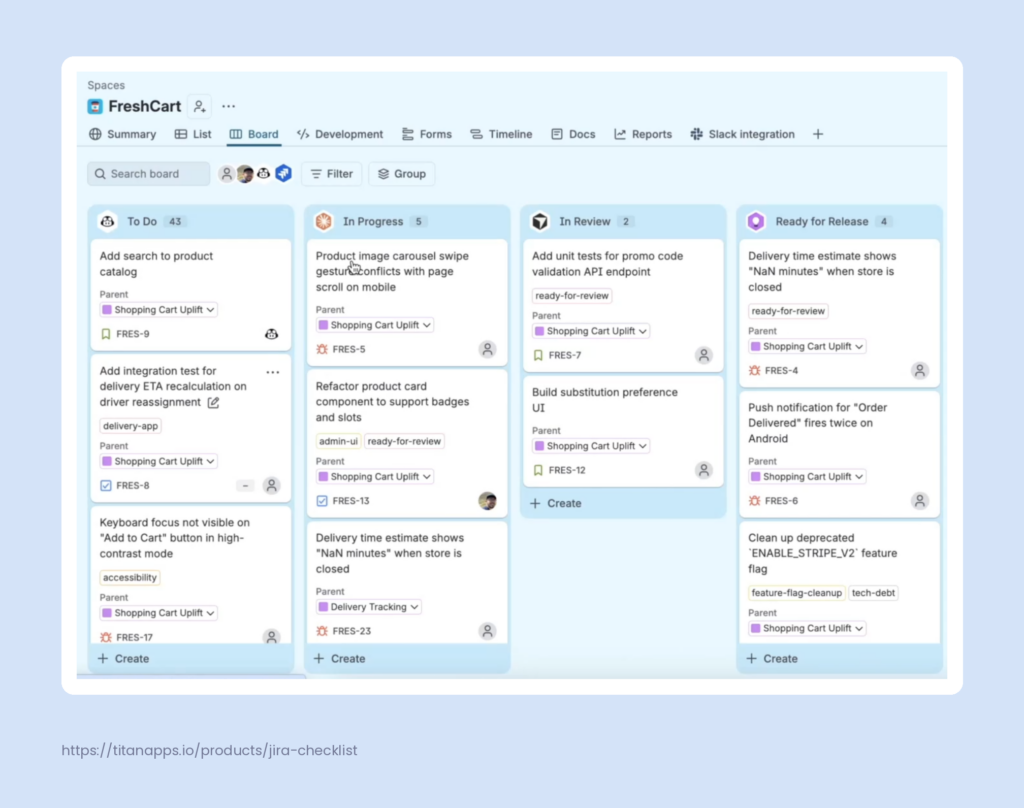Image resolution: width=1024 pixels, height=808 pixels.
Task: Expand Shopping Cart Uplift parent on FRES-17
Action: coord(158,613)
